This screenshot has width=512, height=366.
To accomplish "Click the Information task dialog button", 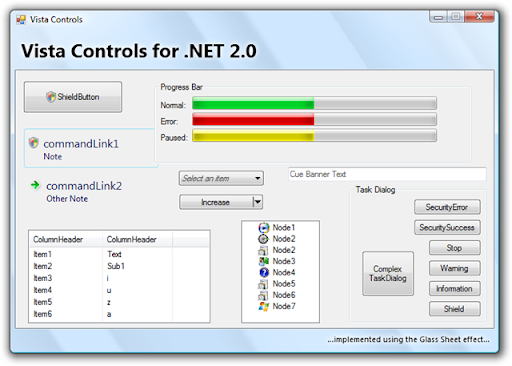I will click(x=455, y=288).
